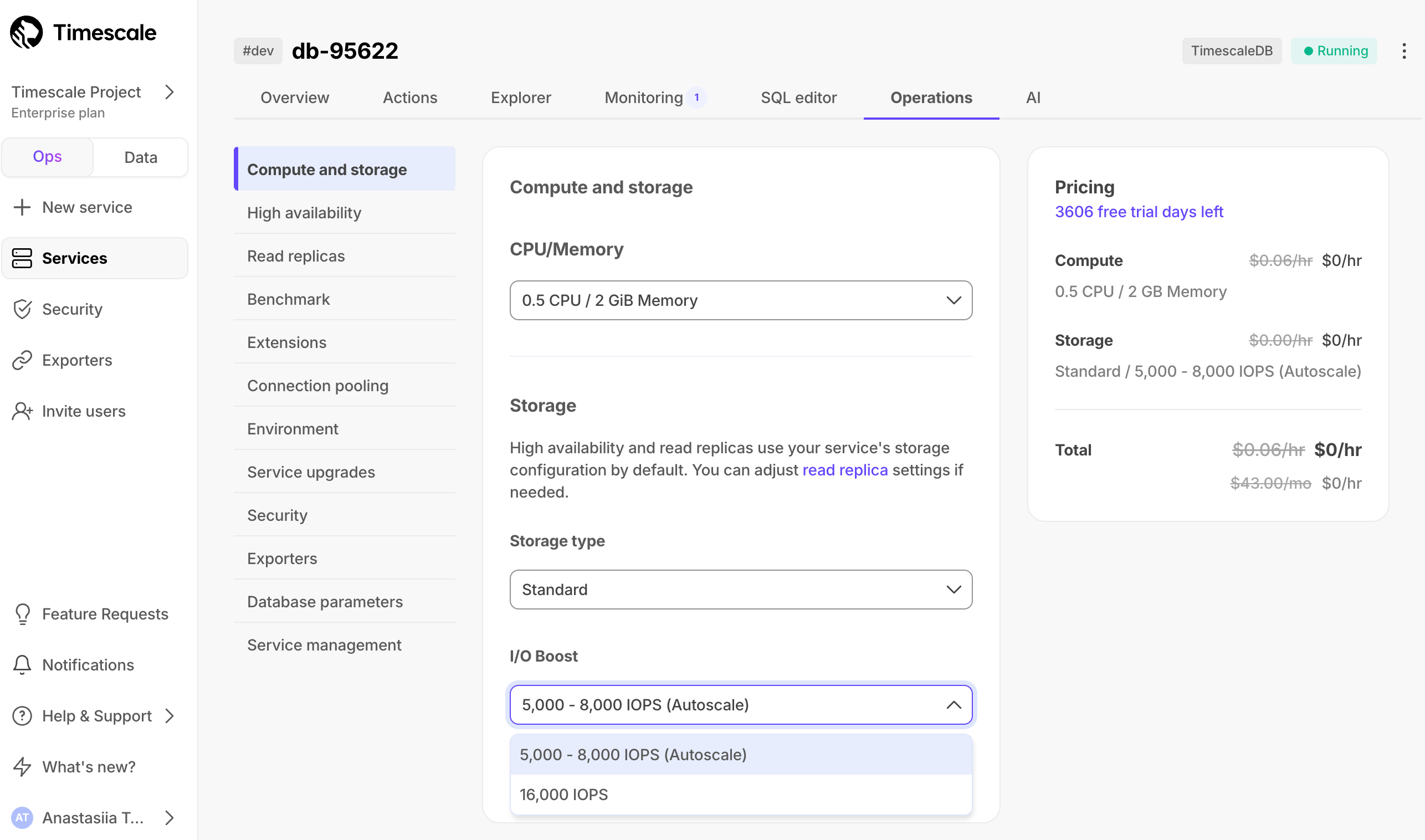Open the Explorer tab
The image size is (1425, 840).
point(521,98)
